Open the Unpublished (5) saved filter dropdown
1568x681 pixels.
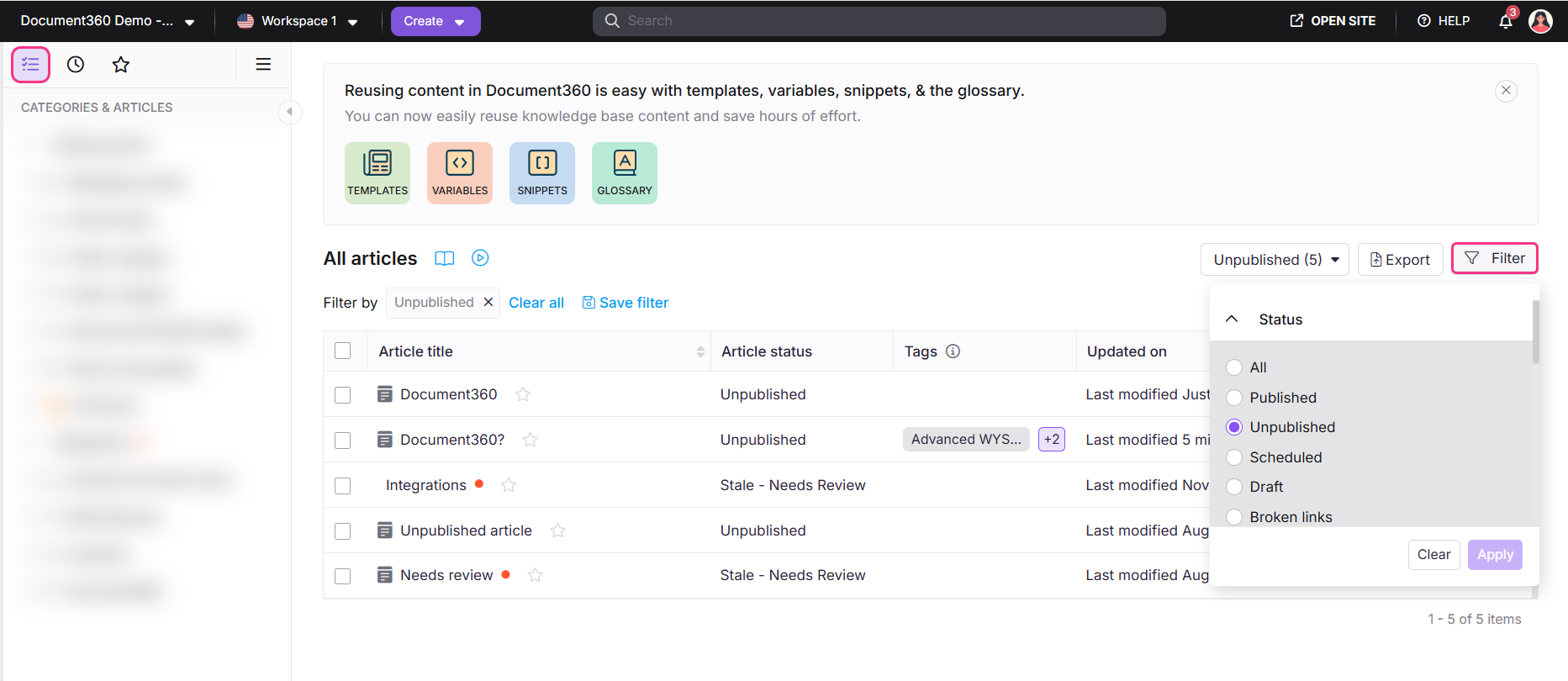click(x=1275, y=260)
